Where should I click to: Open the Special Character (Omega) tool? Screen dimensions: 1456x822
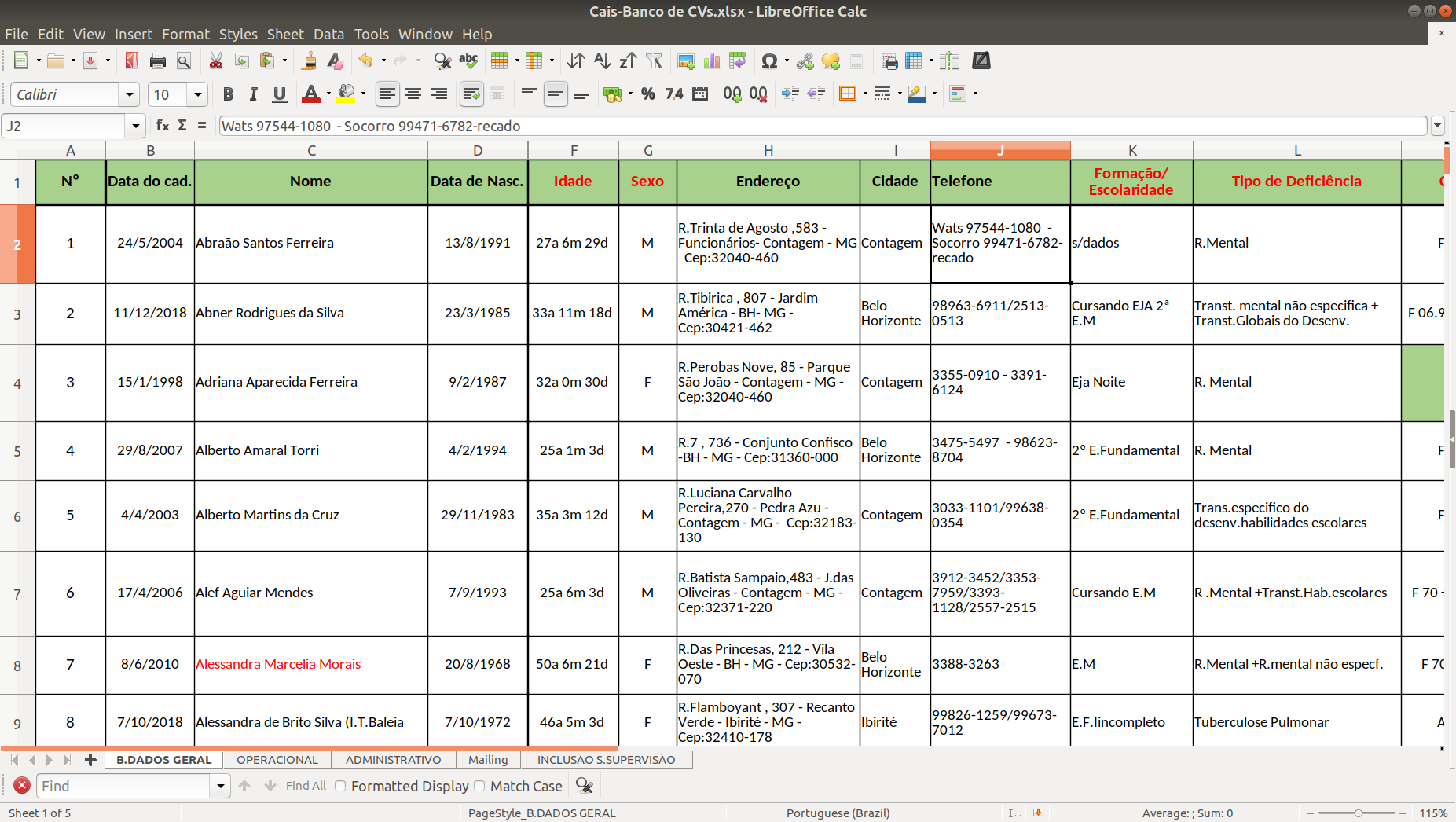tap(769, 61)
